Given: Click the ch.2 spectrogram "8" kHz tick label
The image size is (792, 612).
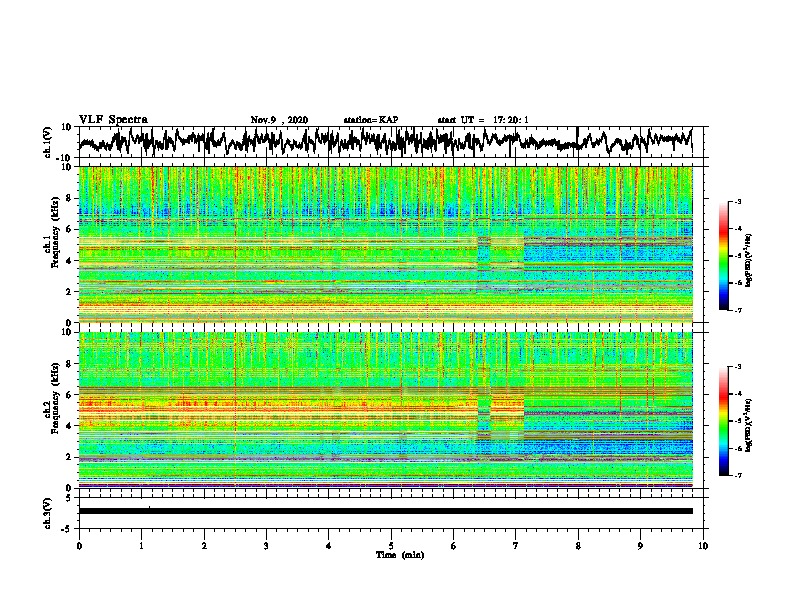Looking at the screenshot, I should tap(70, 364).
